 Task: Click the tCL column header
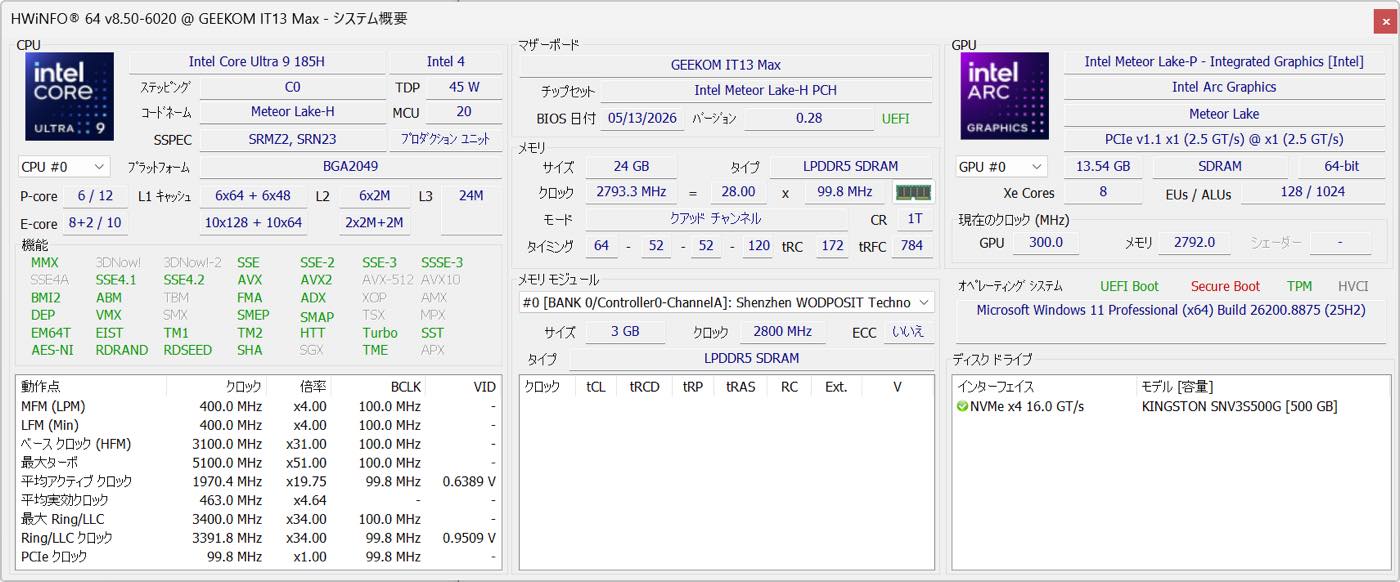(x=596, y=386)
